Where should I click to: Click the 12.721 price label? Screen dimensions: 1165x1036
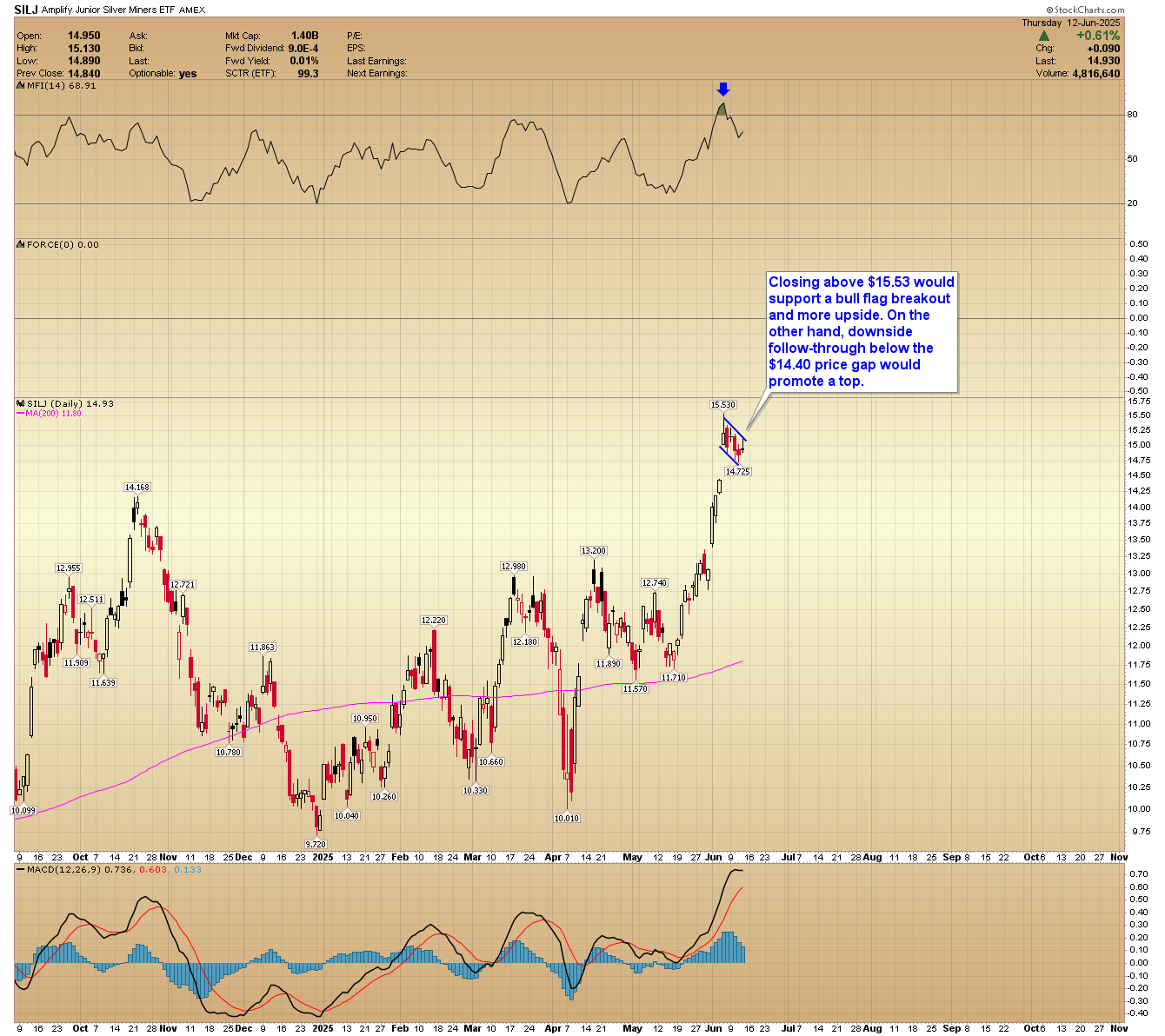tap(183, 585)
